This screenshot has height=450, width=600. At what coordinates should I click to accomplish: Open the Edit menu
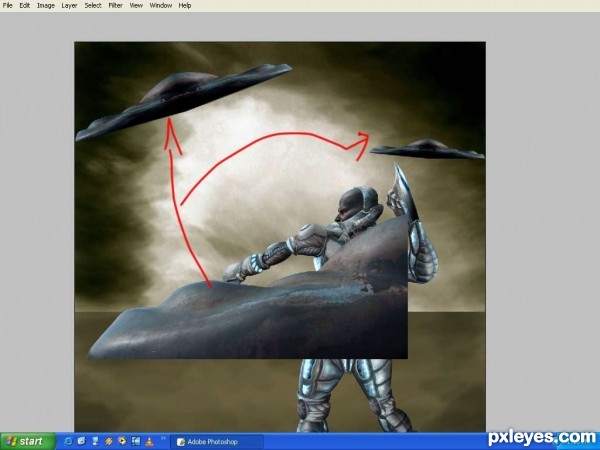point(24,5)
